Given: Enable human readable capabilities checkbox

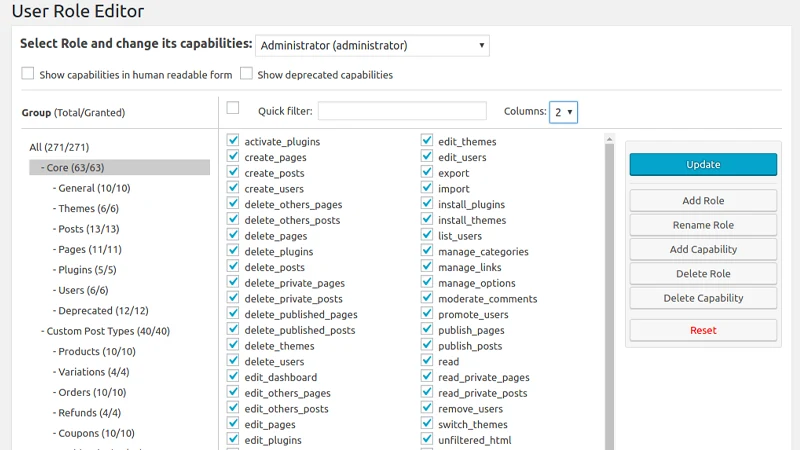Looking at the screenshot, I should point(28,73).
